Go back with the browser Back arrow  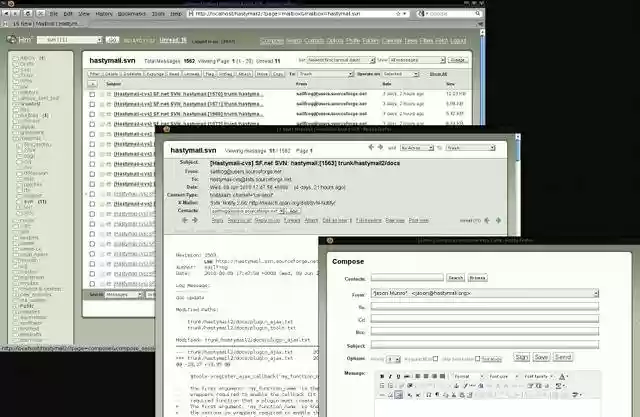point(6,13)
